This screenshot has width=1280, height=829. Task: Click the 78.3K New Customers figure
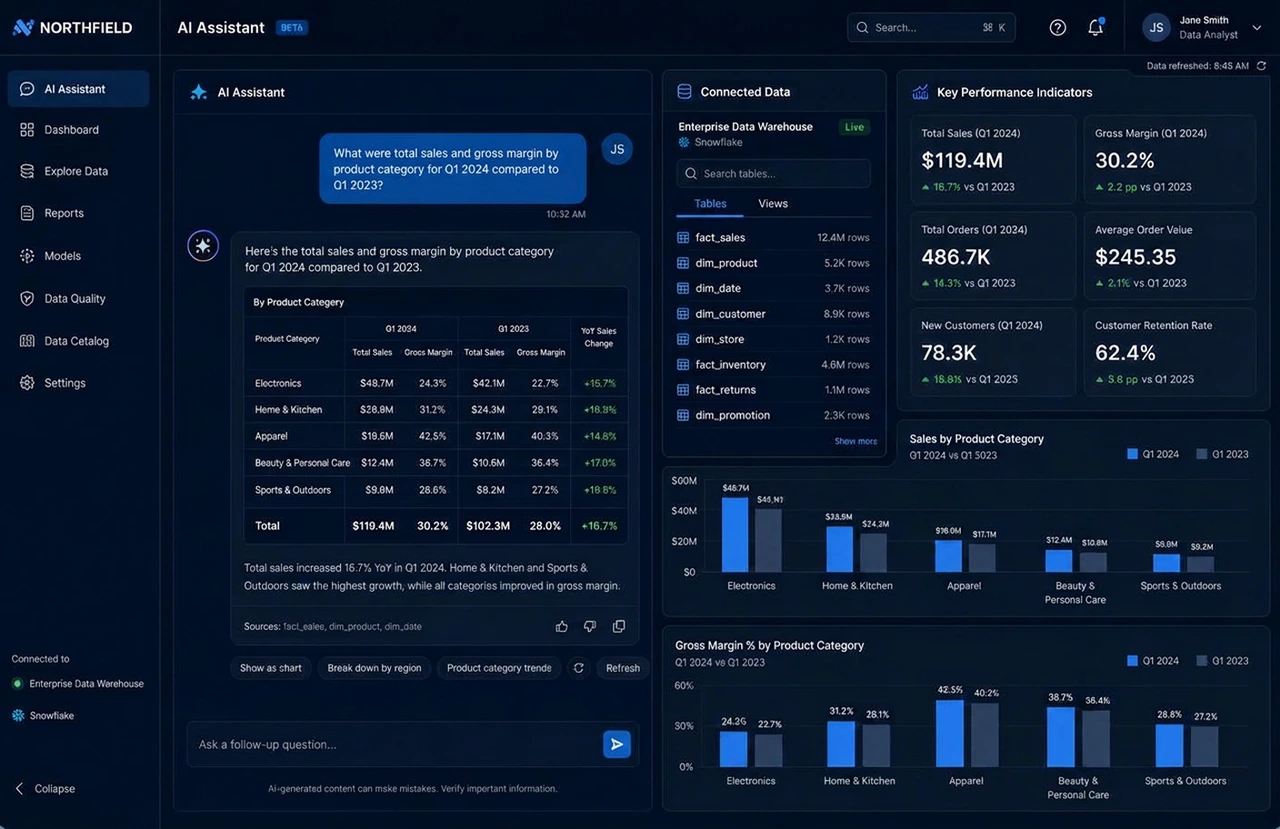(x=949, y=353)
